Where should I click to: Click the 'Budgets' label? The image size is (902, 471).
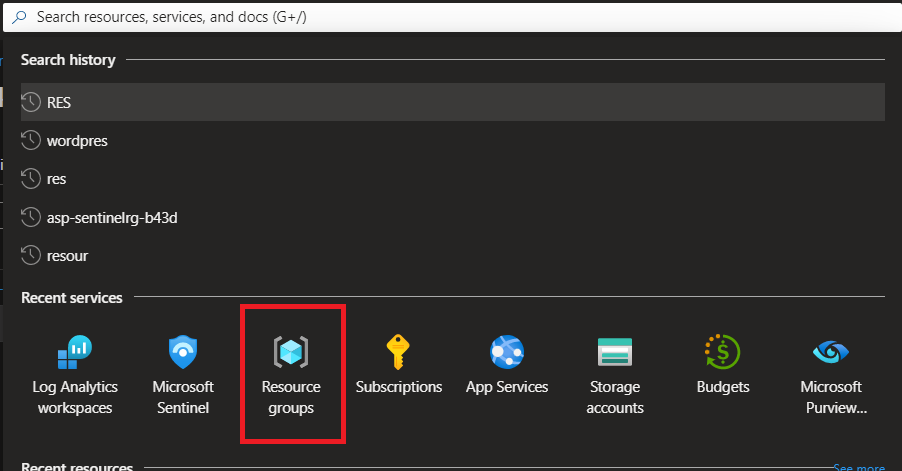coord(723,387)
